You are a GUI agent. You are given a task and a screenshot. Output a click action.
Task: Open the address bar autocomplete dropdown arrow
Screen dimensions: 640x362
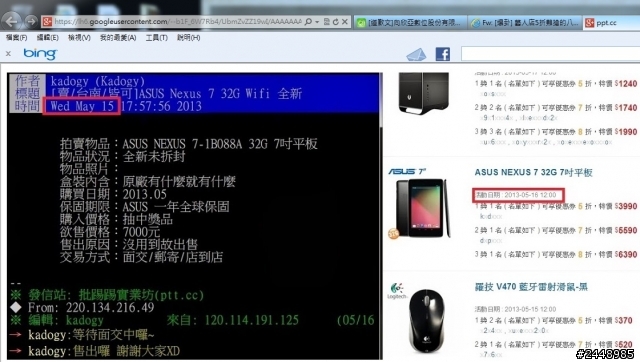pyautogui.click(x=317, y=22)
